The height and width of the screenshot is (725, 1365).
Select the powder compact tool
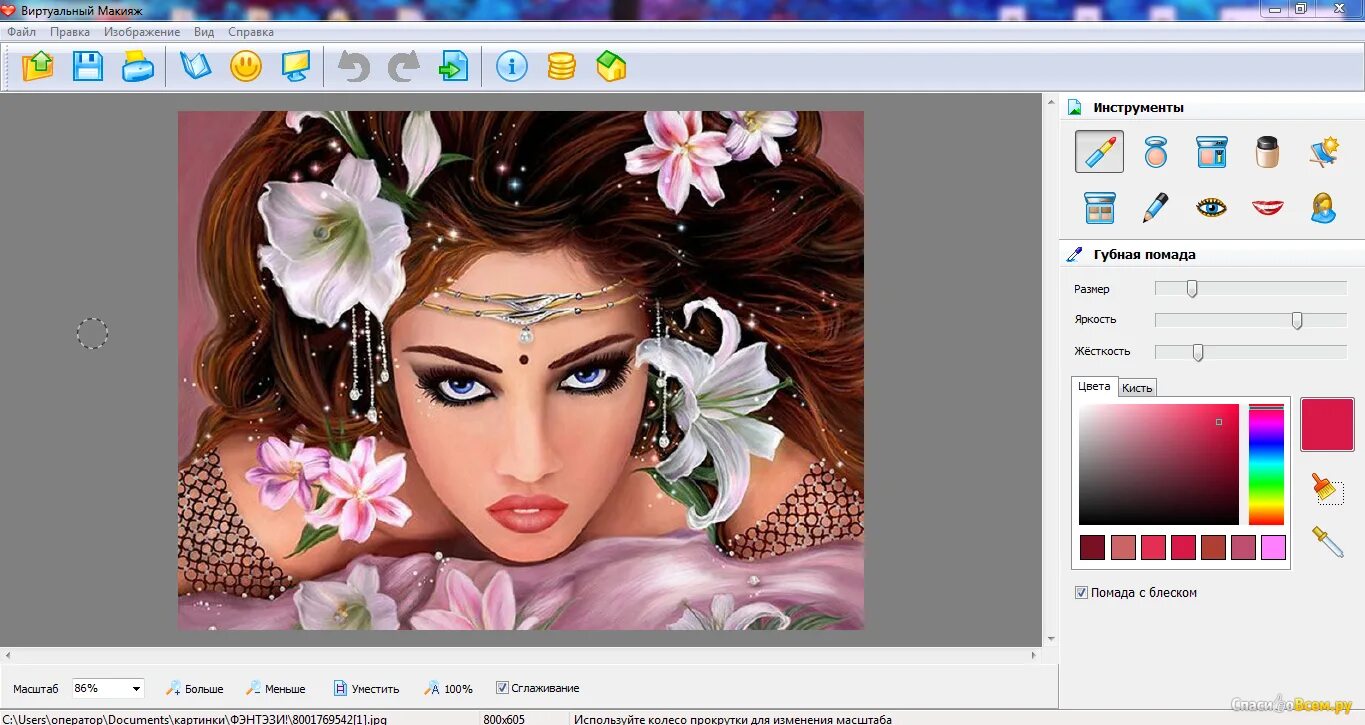point(1156,152)
